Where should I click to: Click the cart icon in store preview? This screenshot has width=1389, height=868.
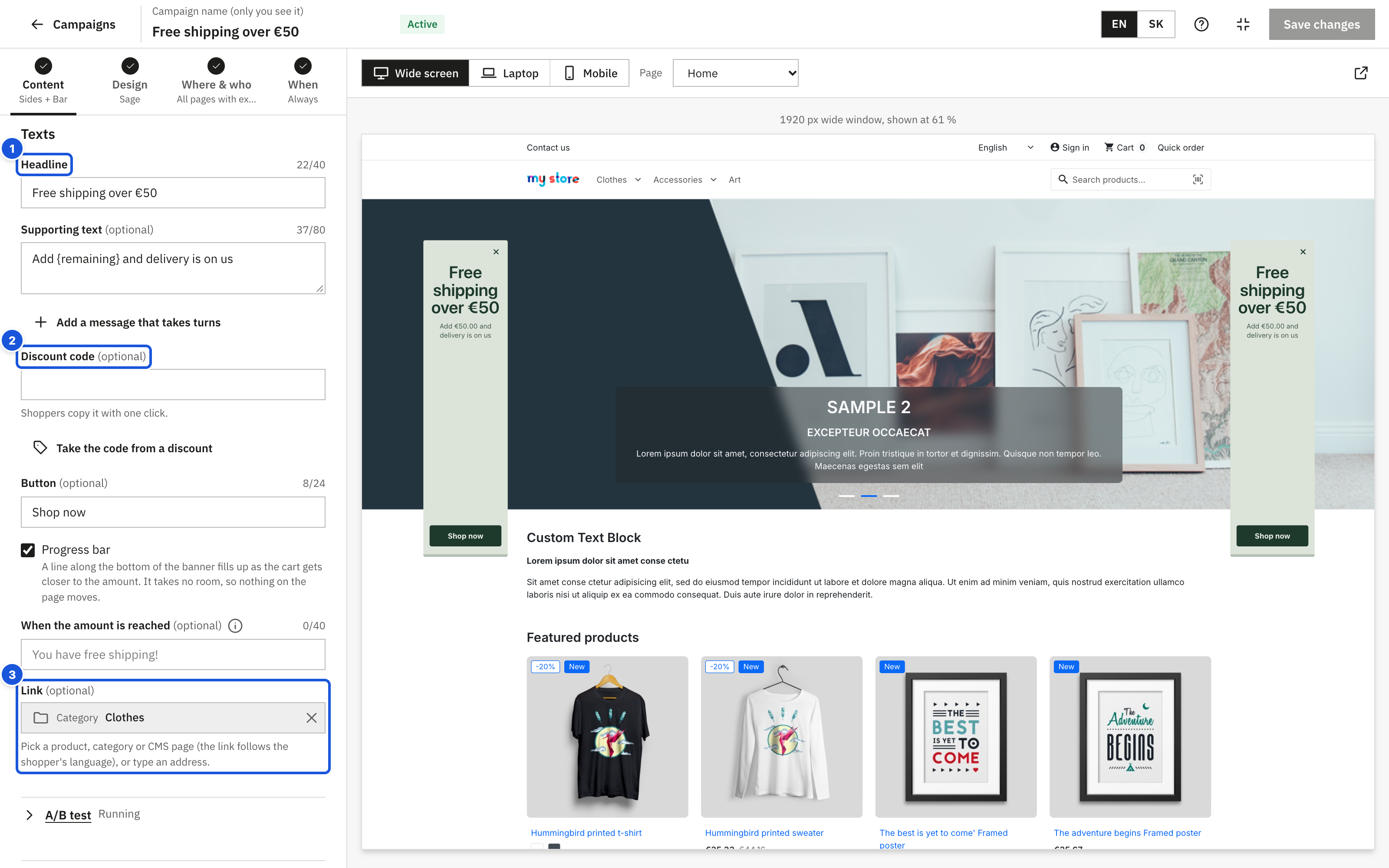point(1109,148)
